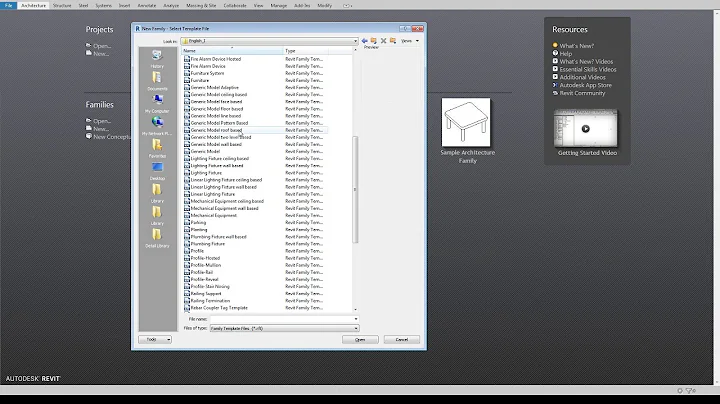Switch to the Manage ribbon tab
The image size is (720, 404).
point(279,6)
